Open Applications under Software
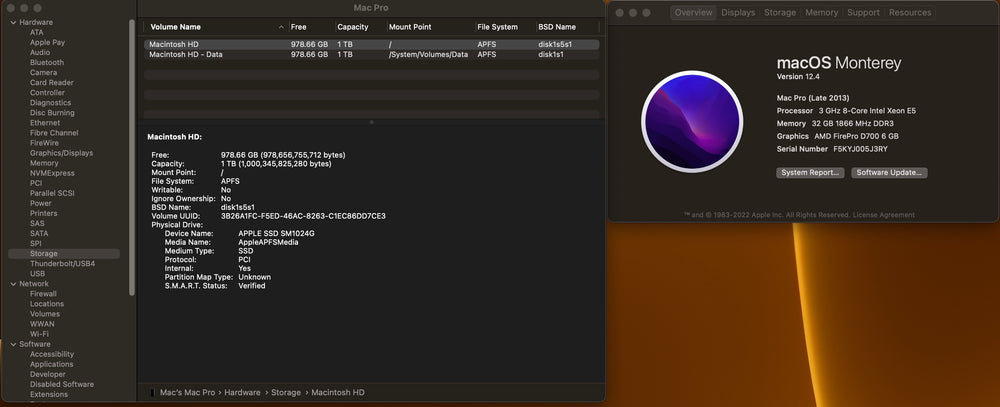Viewport: 1000px width, 407px height. tap(52, 364)
